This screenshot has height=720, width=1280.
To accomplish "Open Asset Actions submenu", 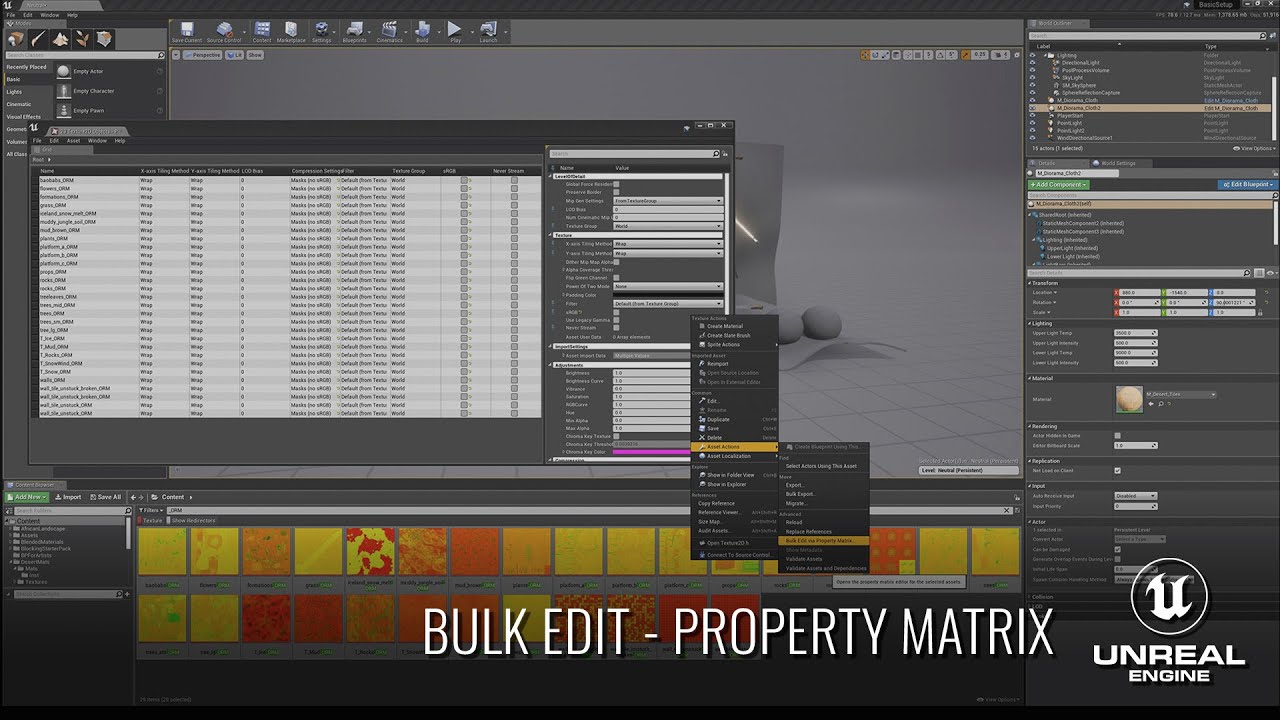I will click(x=735, y=447).
